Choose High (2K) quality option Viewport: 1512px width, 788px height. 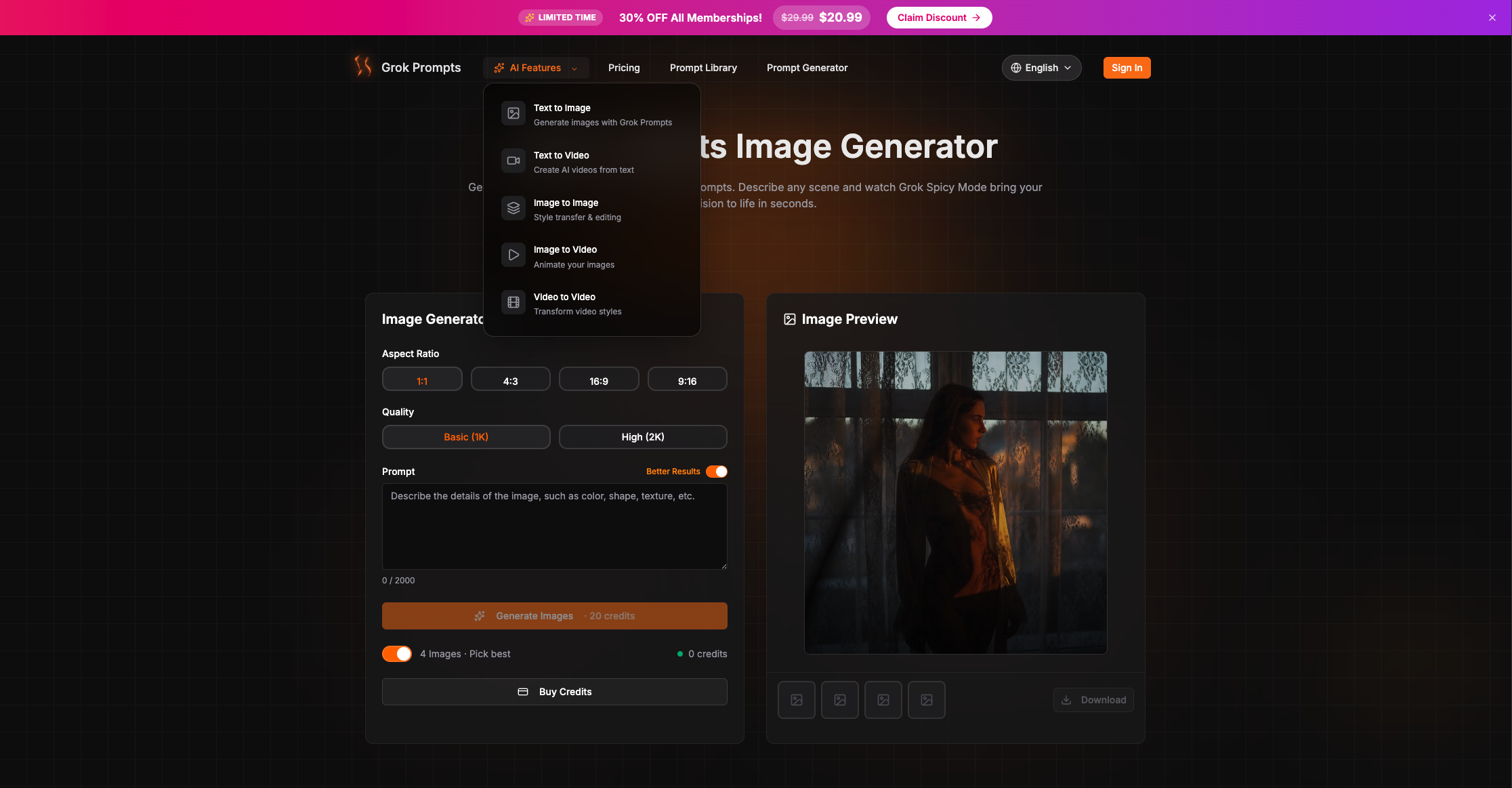[x=643, y=437]
